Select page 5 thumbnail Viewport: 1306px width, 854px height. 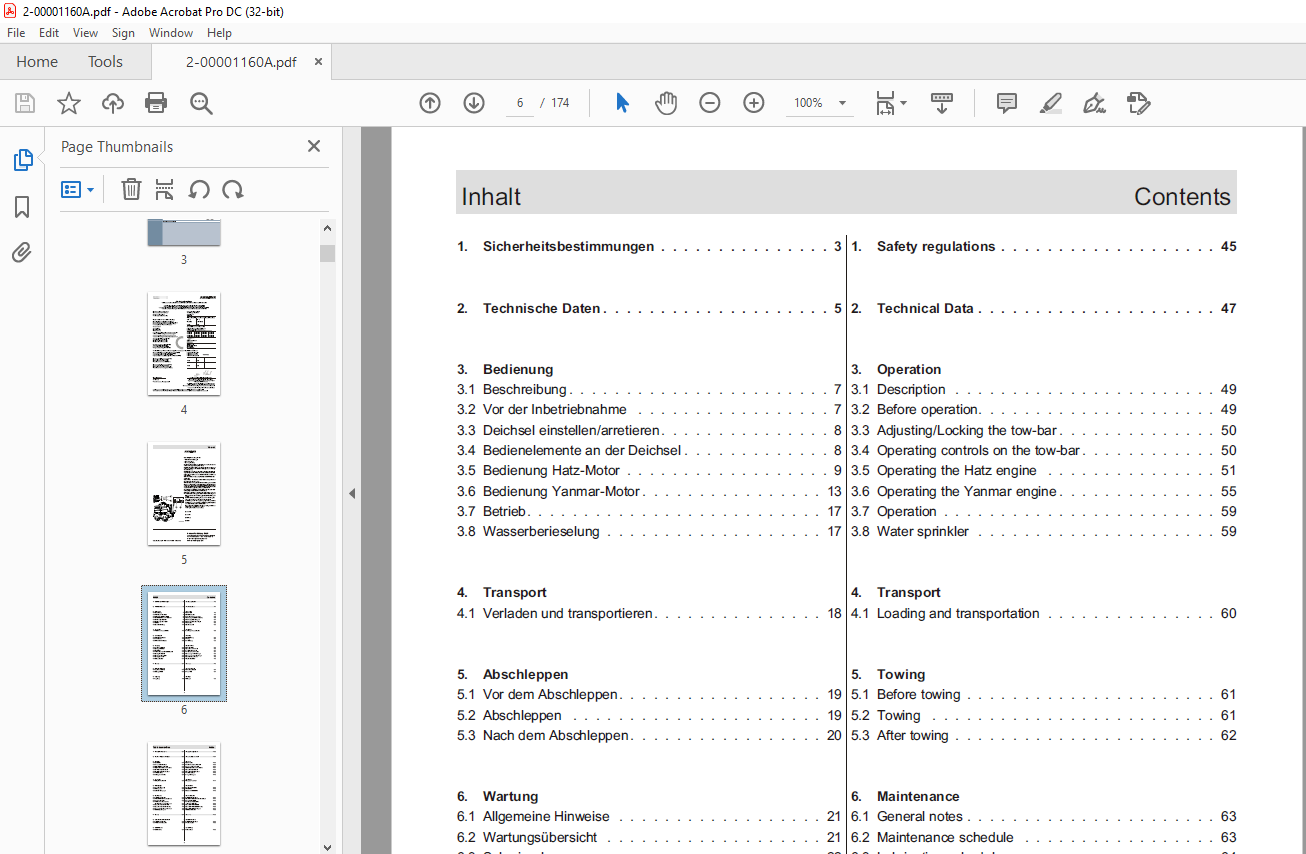(x=184, y=493)
